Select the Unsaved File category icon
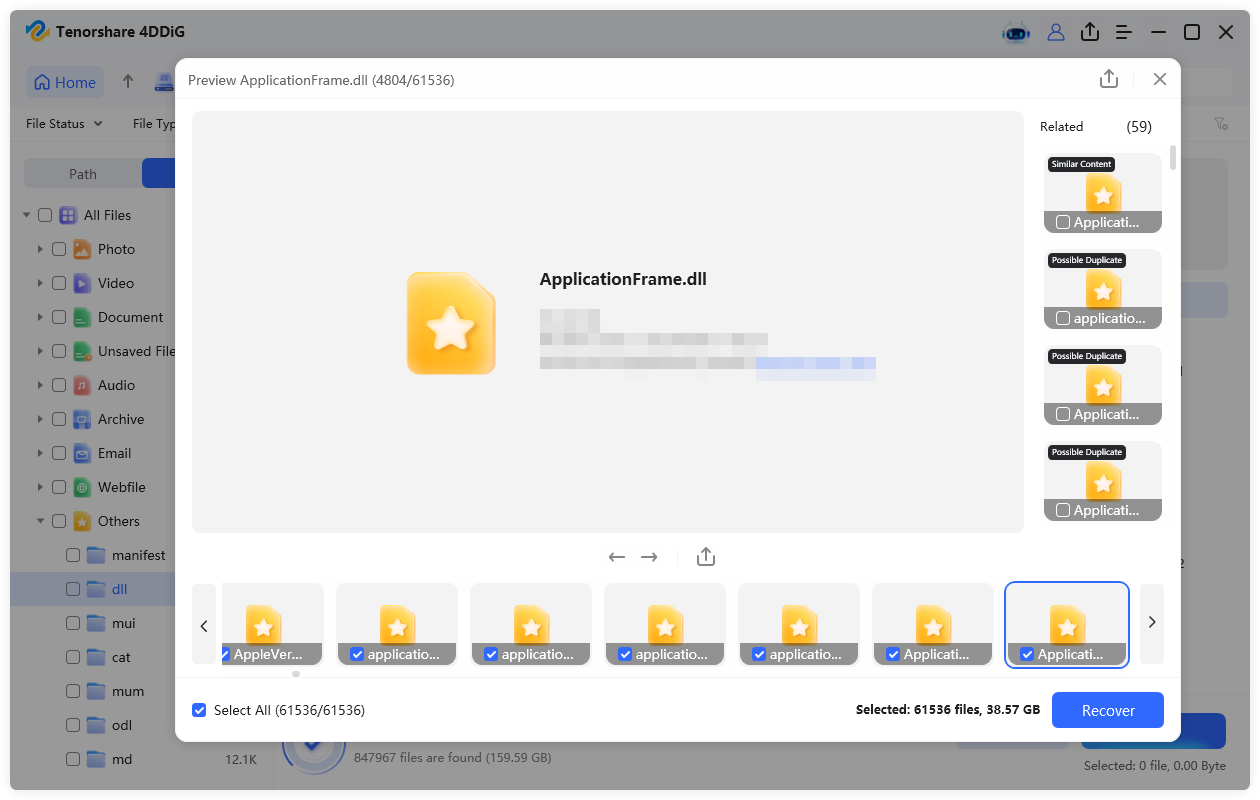Viewport: 1260px width, 800px height. click(x=82, y=351)
